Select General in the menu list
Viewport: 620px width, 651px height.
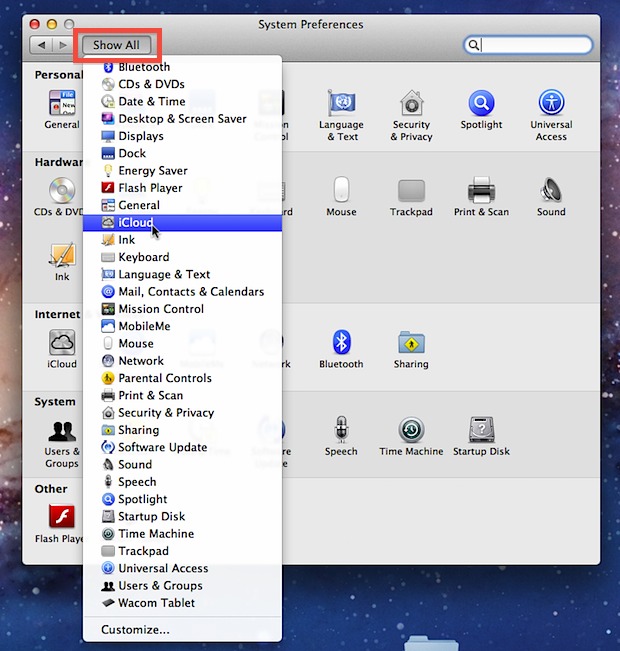point(183,205)
